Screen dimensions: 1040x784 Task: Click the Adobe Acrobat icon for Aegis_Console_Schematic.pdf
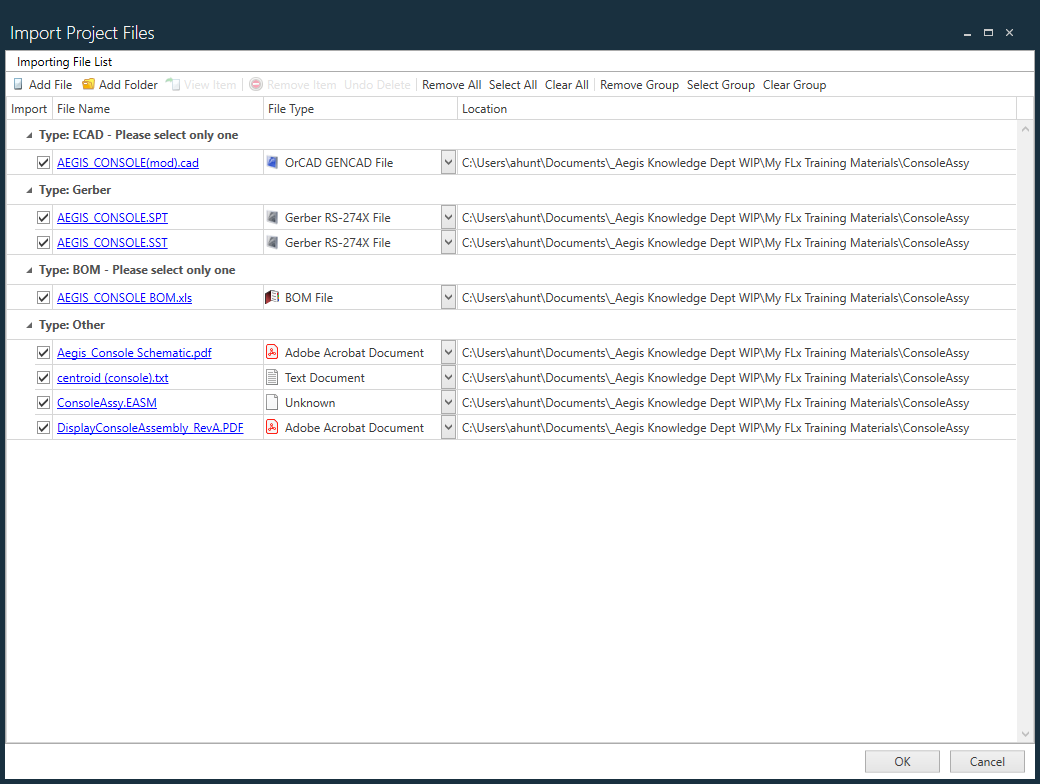coord(272,352)
